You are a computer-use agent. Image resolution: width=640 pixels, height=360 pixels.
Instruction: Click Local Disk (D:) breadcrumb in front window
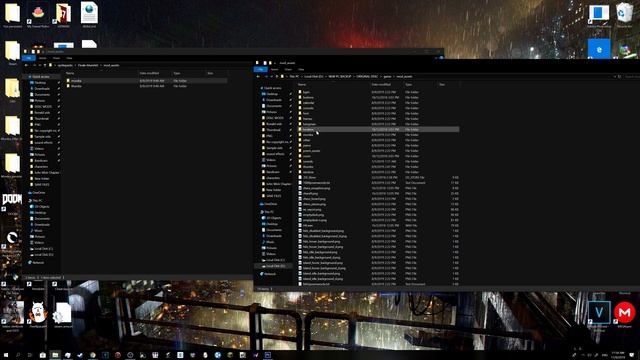coord(313,76)
